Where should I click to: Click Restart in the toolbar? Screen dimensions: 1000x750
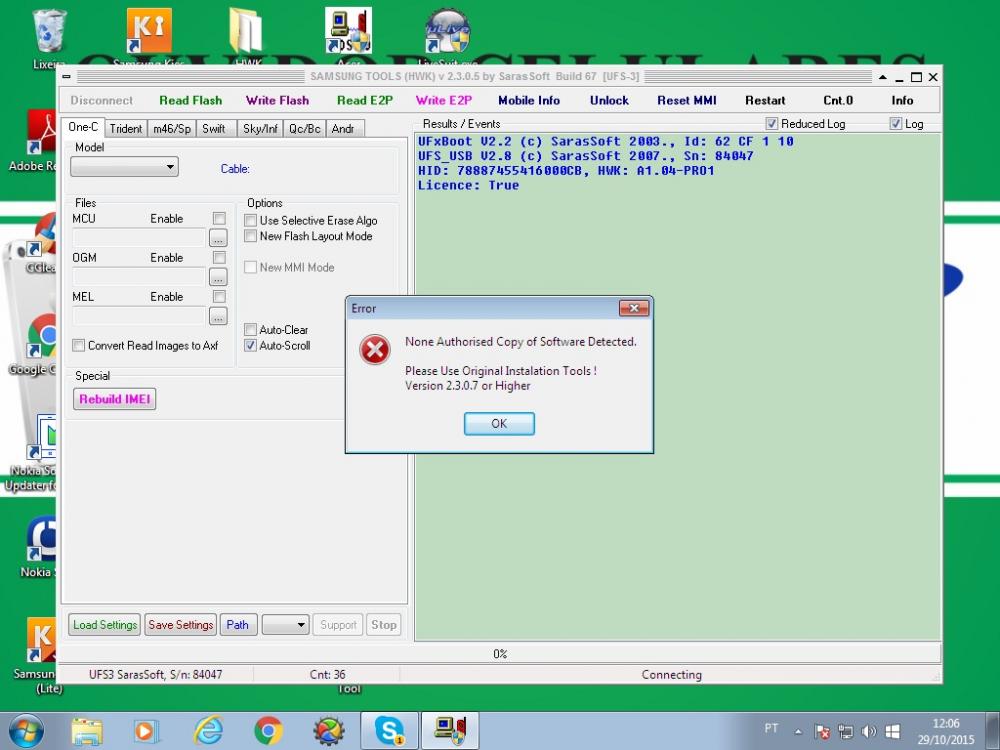pyautogui.click(x=765, y=100)
